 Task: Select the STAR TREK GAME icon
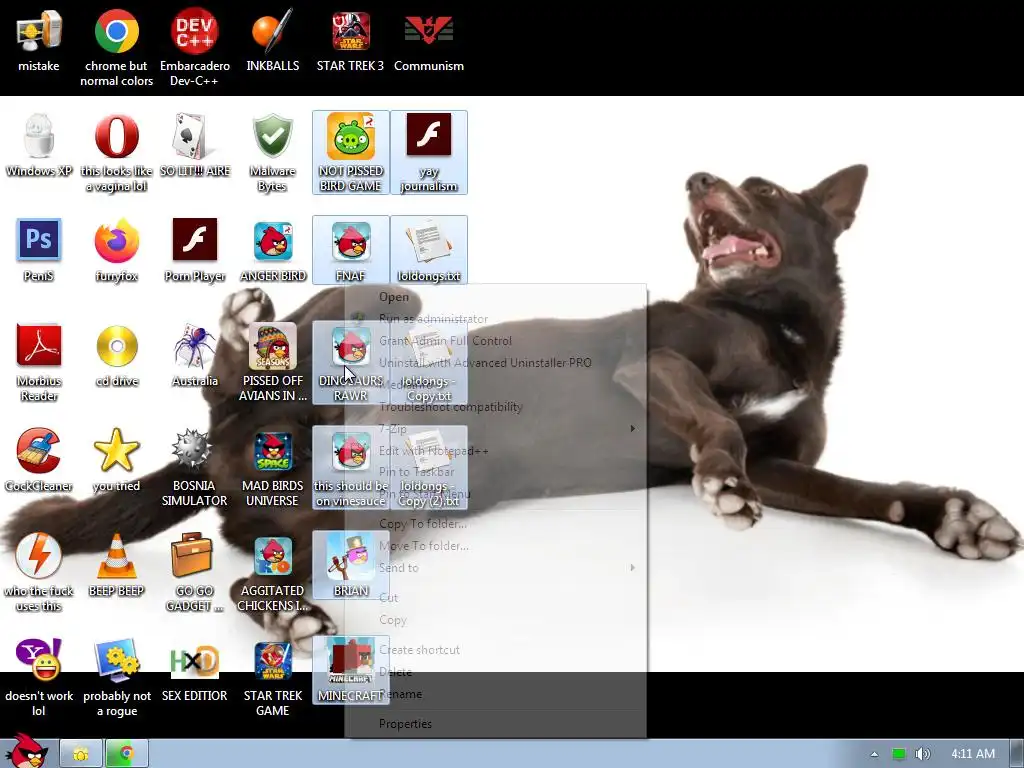tap(272, 677)
